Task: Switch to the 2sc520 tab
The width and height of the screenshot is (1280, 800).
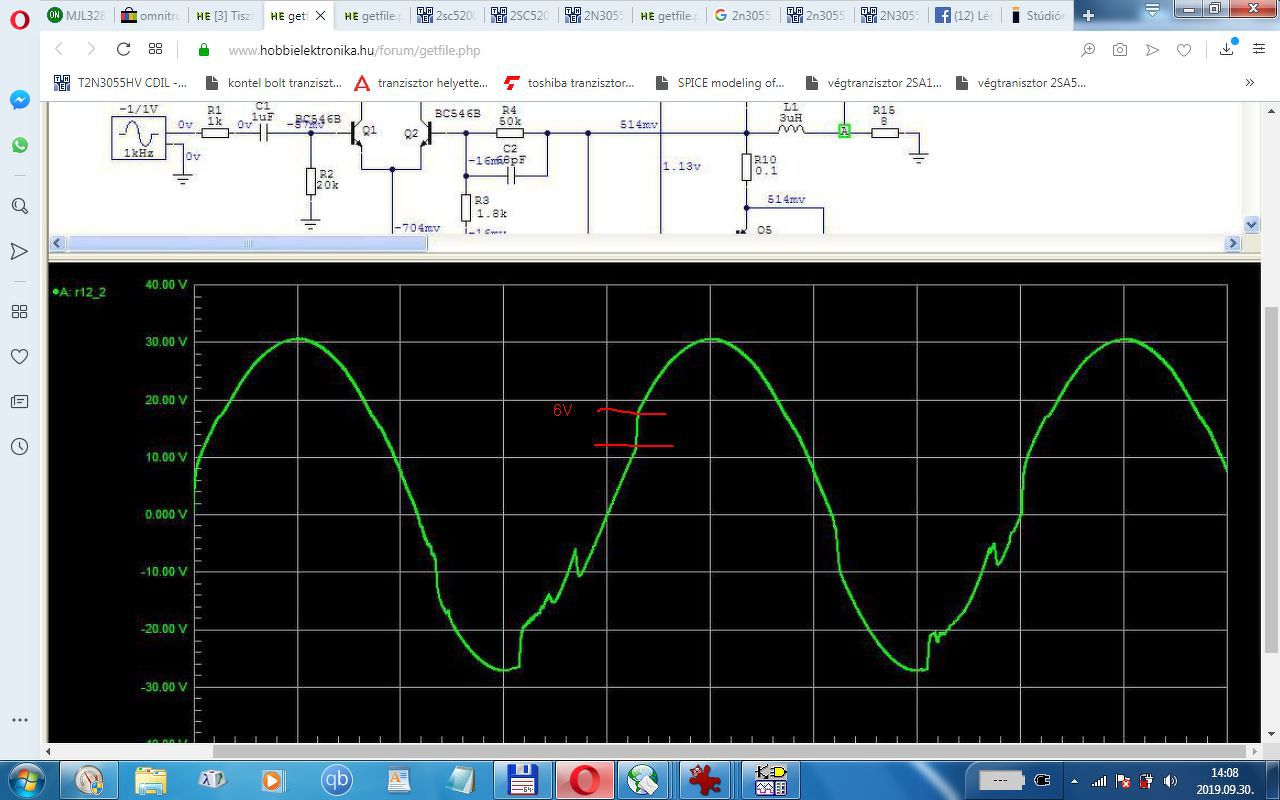Action: (x=446, y=15)
